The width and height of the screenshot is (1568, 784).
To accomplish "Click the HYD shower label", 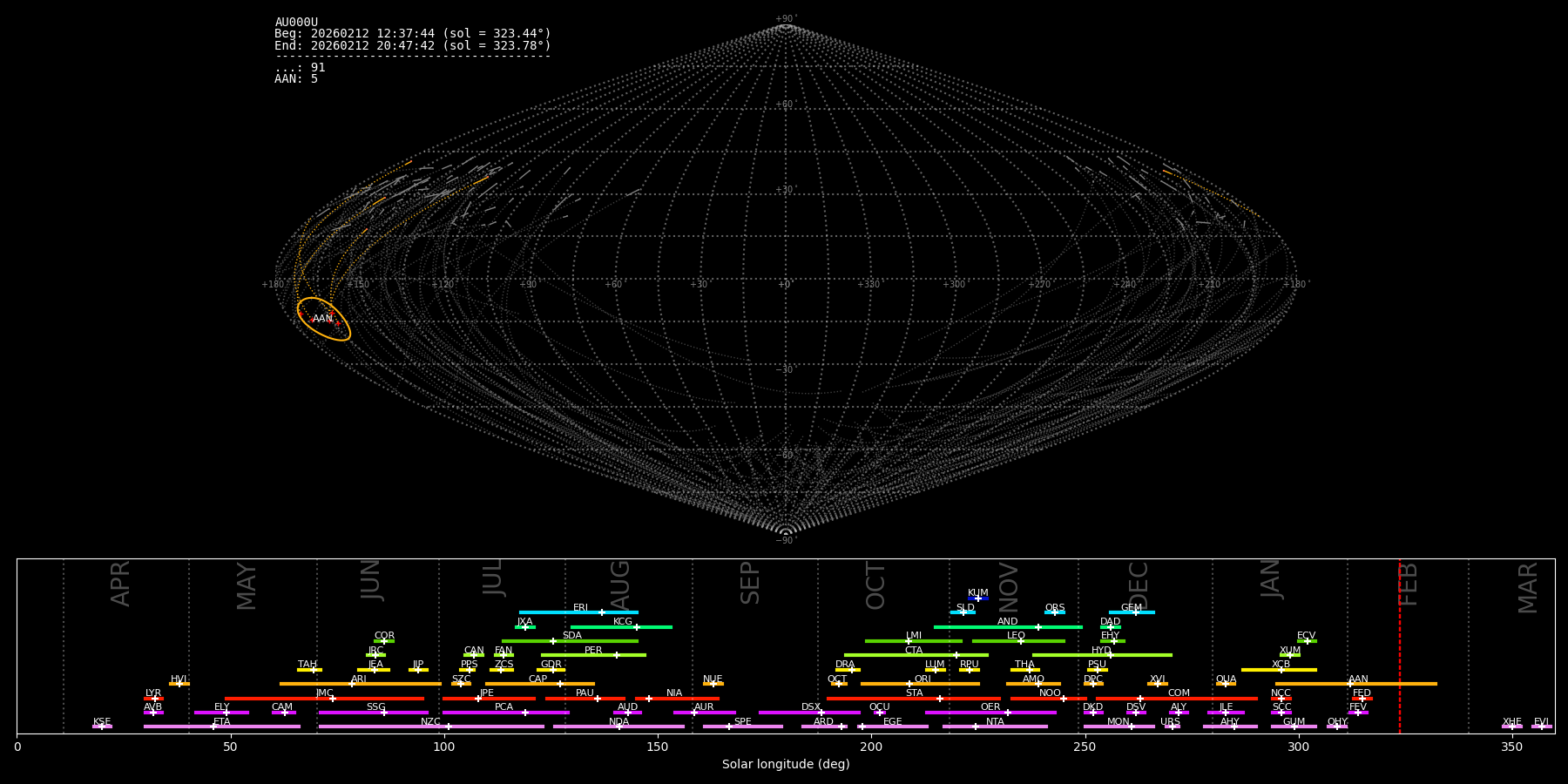I will [x=1102, y=651].
